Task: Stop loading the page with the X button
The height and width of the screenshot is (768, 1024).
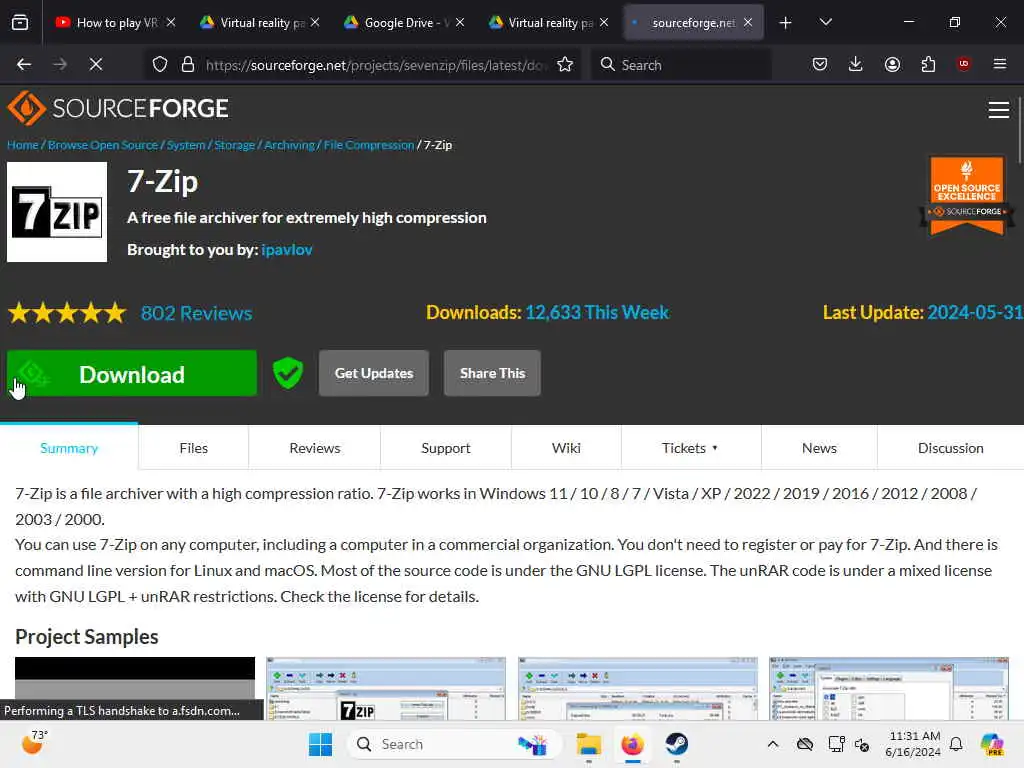Action: tap(95, 64)
